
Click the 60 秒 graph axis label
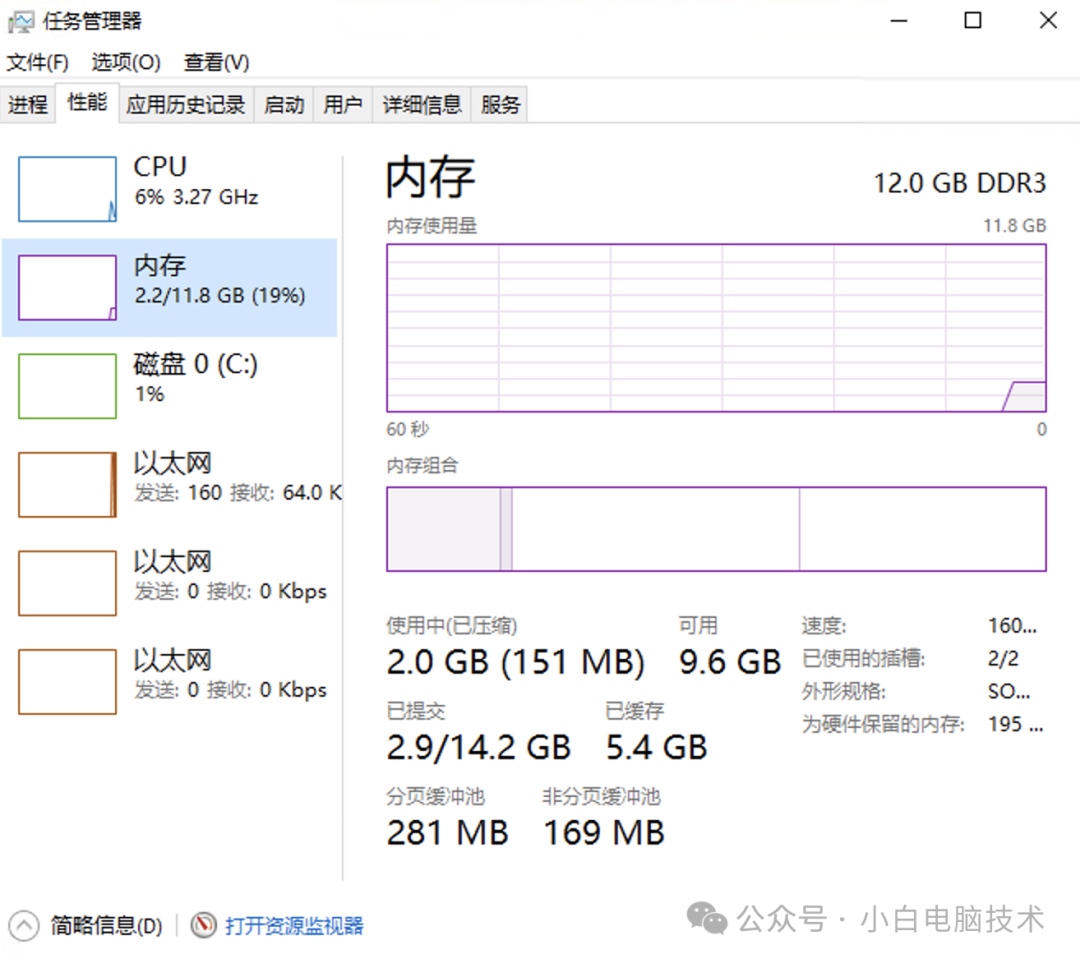coord(408,429)
